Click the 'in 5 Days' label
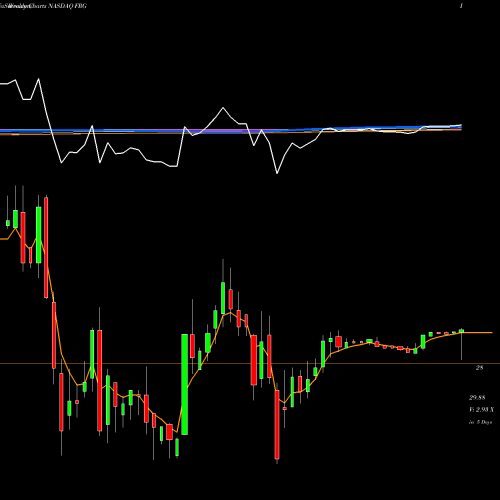The height and width of the screenshot is (500, 500). point(480,422)
